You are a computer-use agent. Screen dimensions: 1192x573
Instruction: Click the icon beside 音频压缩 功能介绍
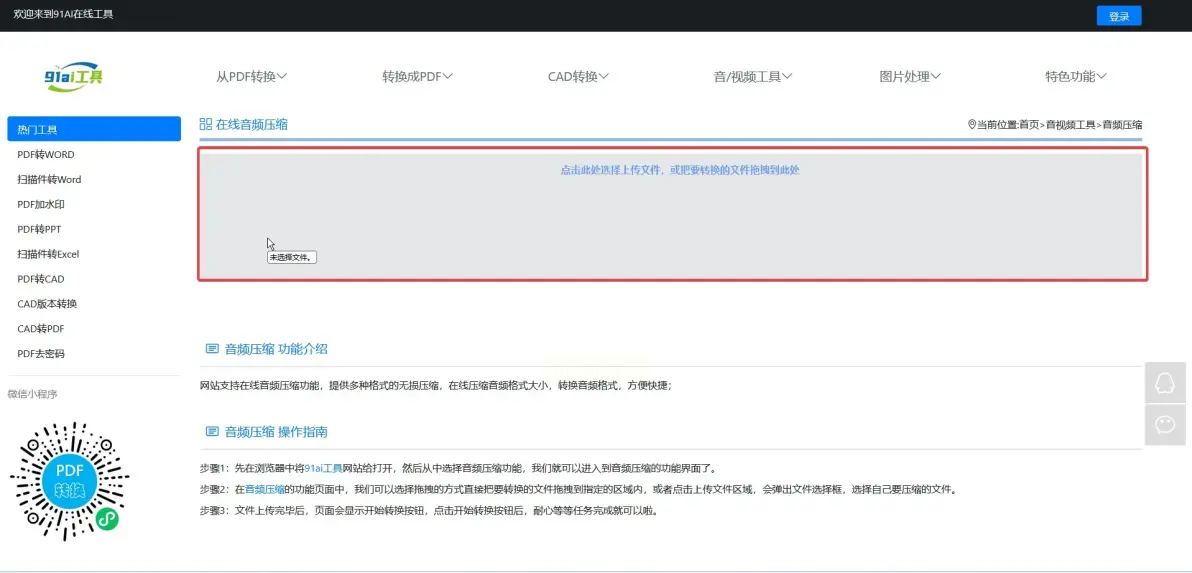pos(212,350)
